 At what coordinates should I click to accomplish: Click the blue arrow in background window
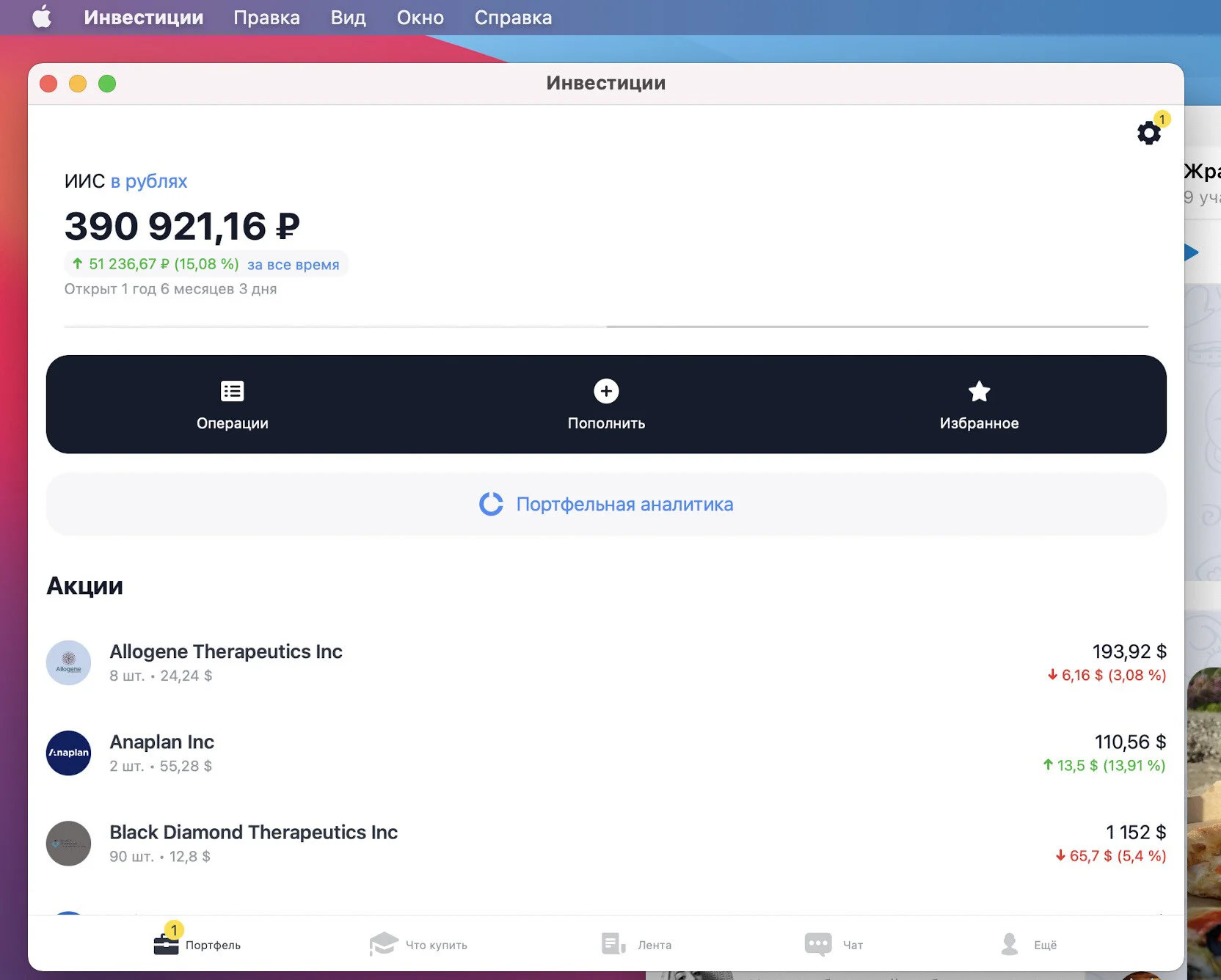click(1192, 253)
